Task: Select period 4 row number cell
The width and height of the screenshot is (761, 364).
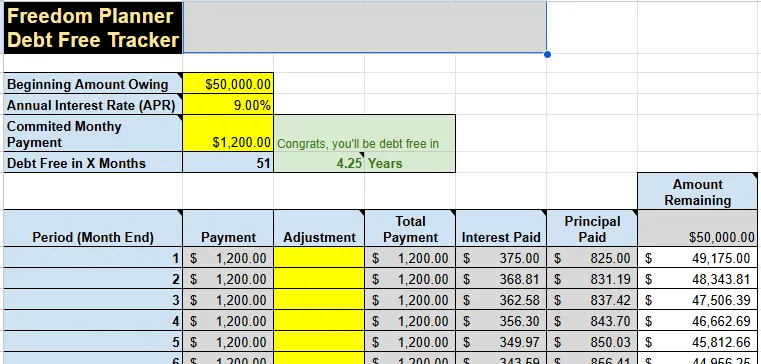Action: click(x=93, y=320)
